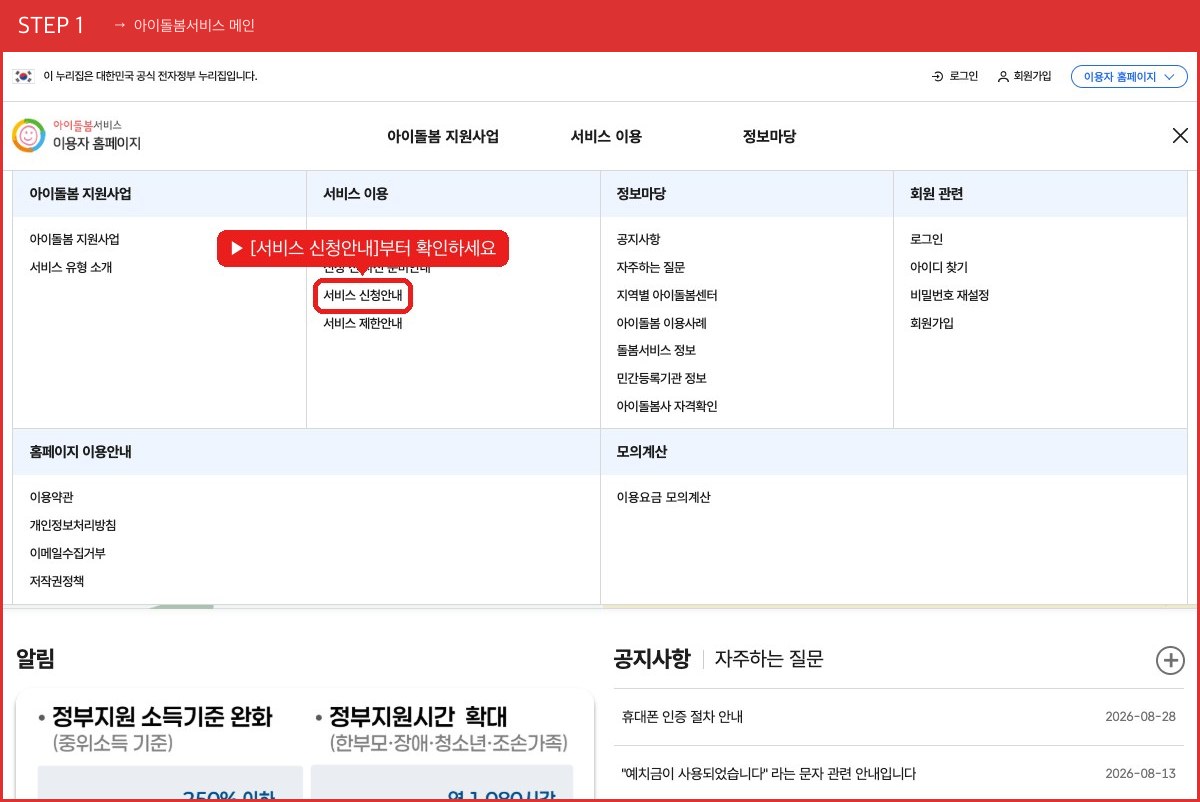The image size is (1200, 802).
Task: Open 아이돌봄 이용사례 link
Action: pos(662,324)
